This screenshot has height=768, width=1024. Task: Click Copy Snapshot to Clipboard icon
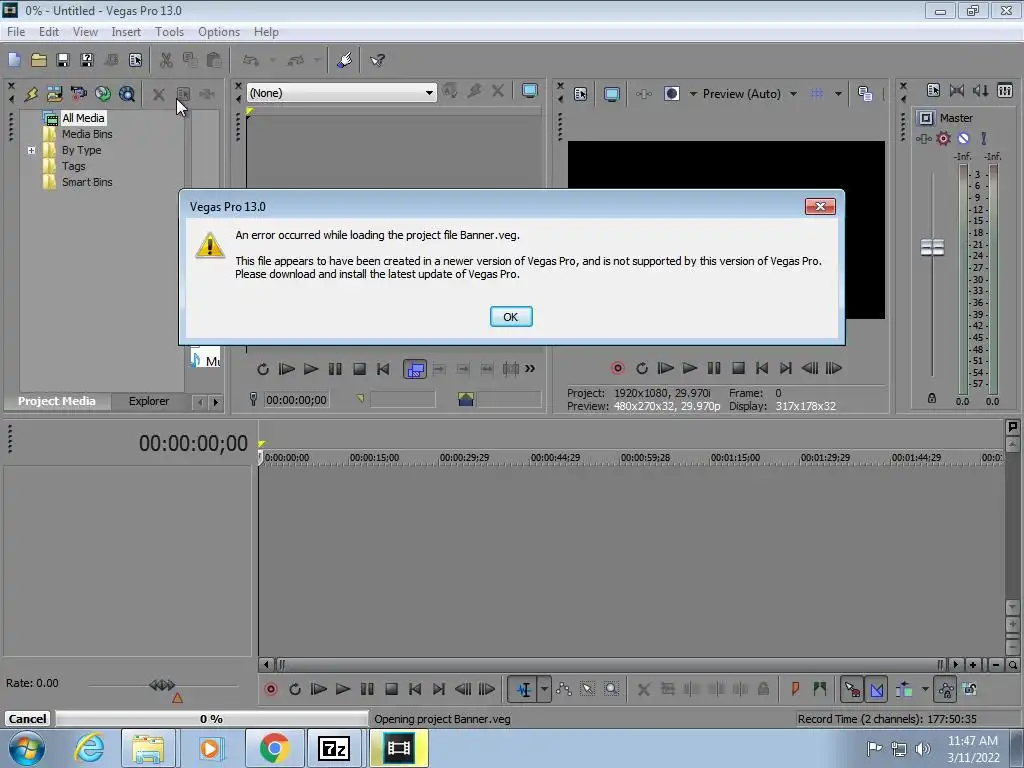[x=865, y=94]
